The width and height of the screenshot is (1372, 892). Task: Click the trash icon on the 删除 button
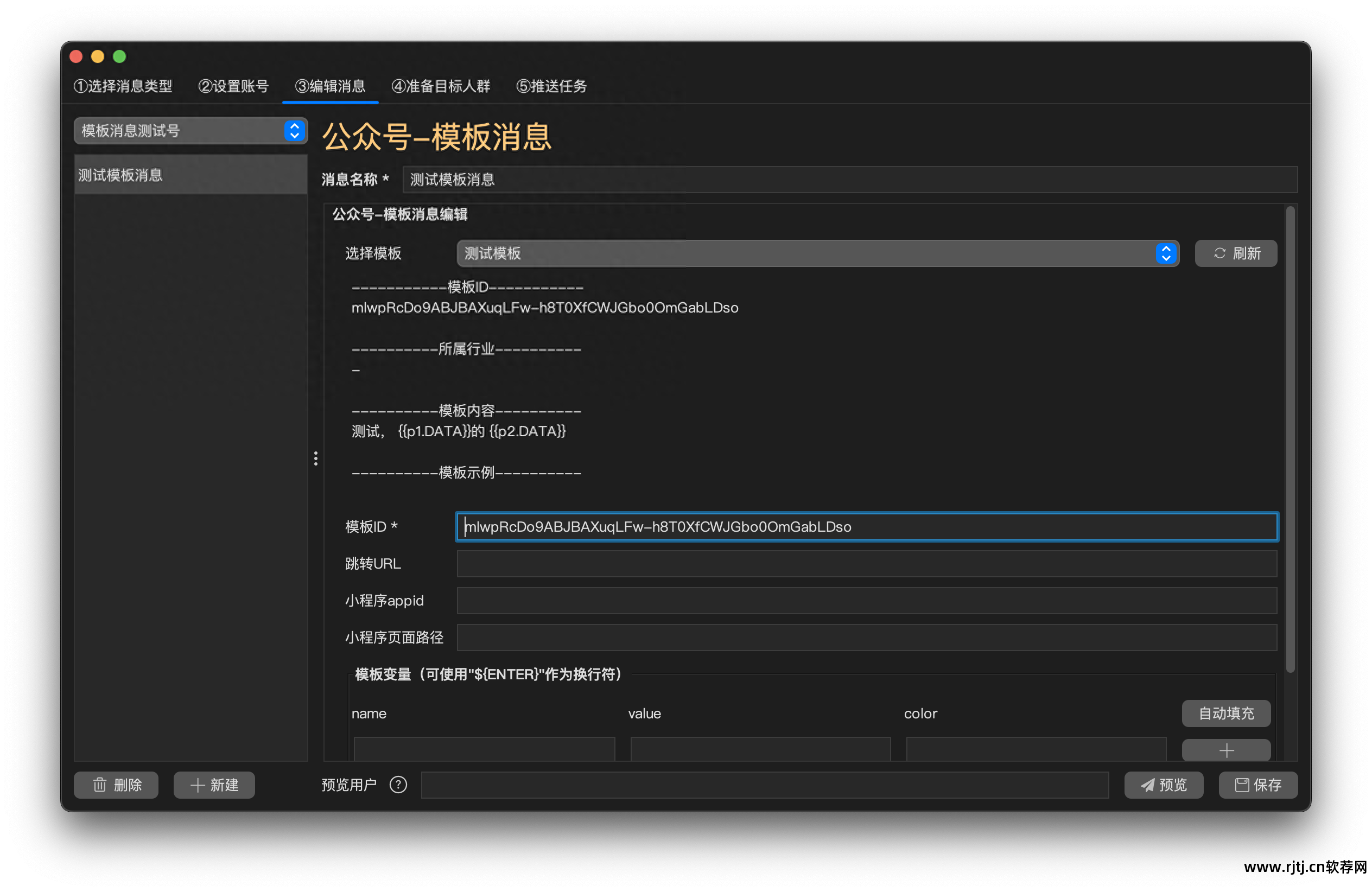[99, 785]
